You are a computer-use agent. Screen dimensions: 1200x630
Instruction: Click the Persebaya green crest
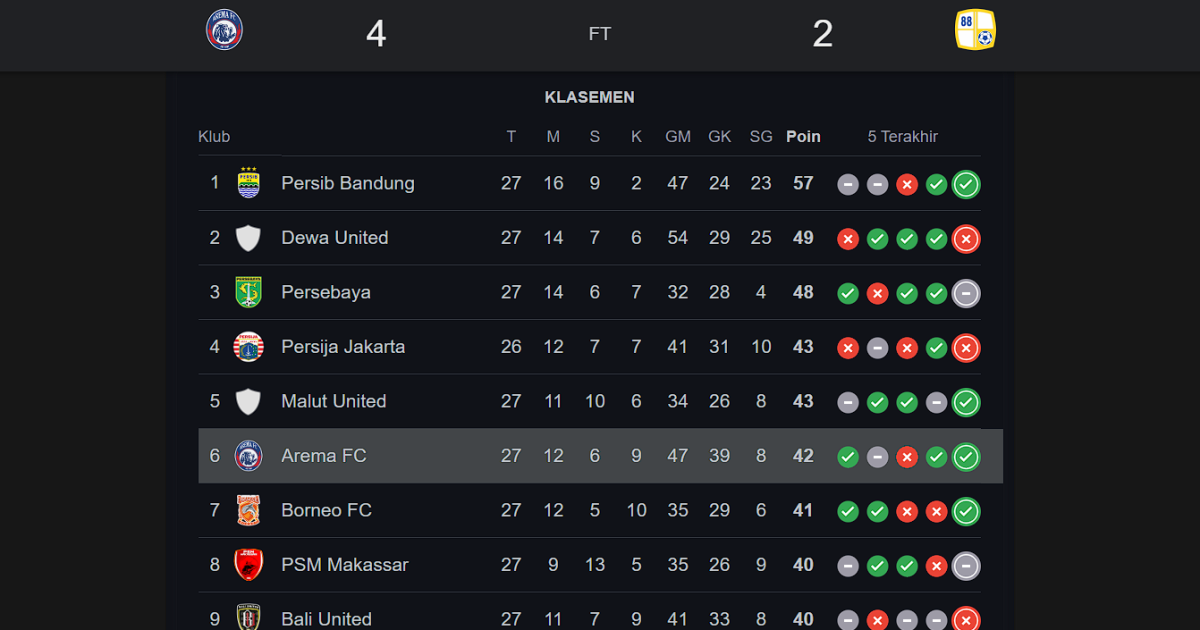[248, 292]
